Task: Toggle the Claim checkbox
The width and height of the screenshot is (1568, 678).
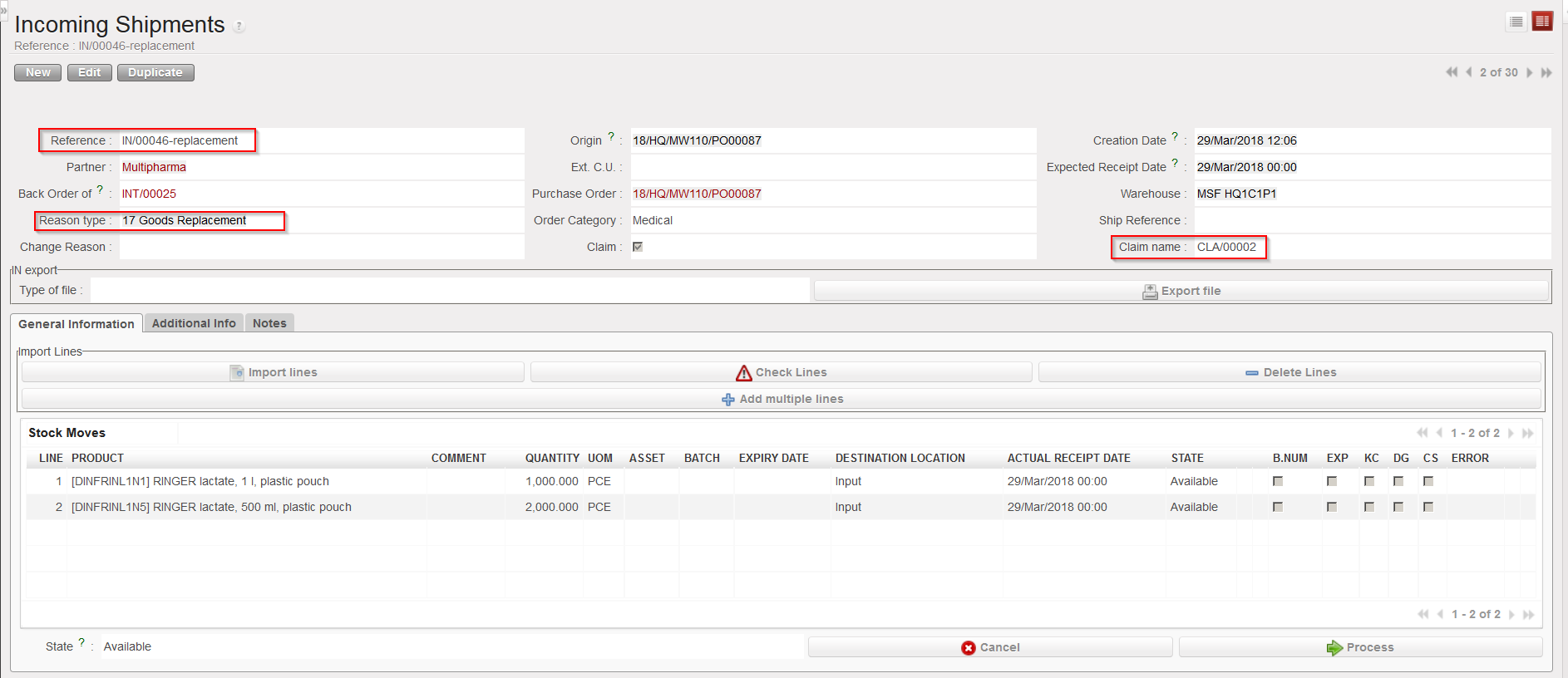Action: 638,247
